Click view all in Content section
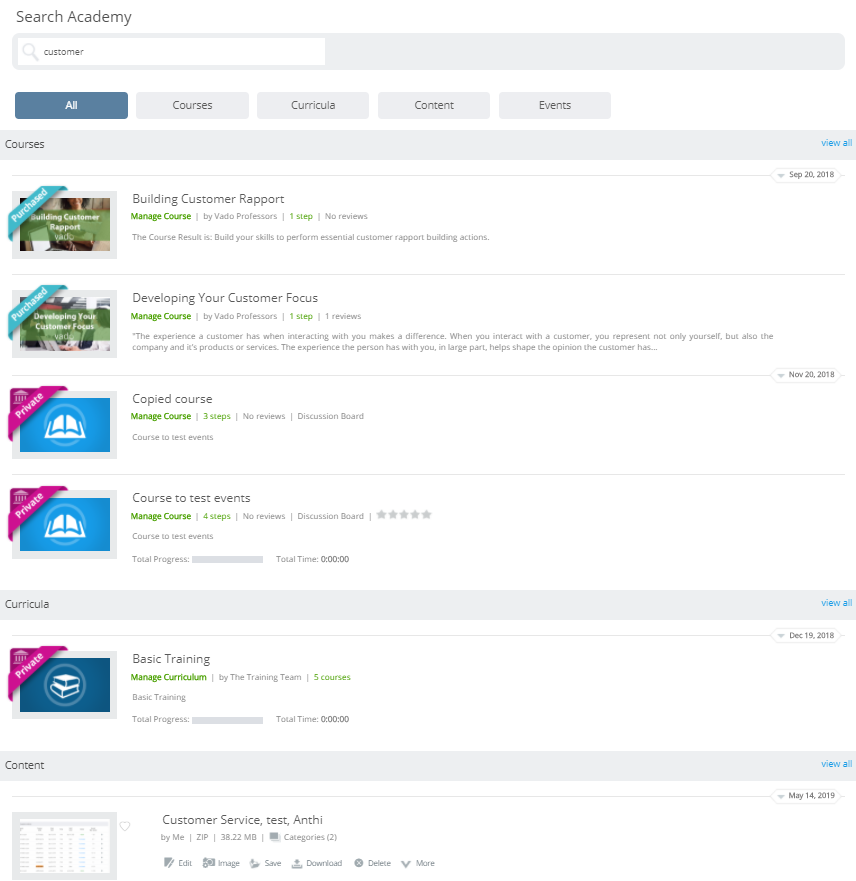Screen dimensions: 856x881 pos(836,764)
